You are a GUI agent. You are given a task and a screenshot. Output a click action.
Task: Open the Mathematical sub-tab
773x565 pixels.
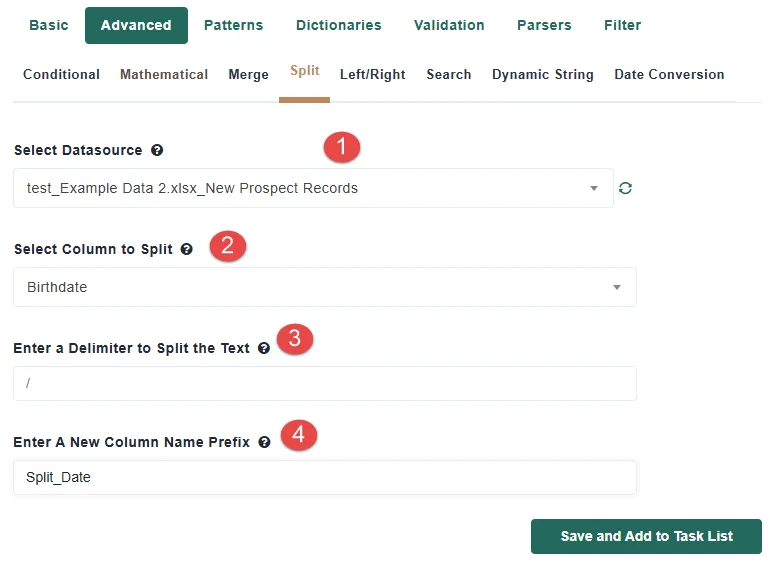[164, 74]
